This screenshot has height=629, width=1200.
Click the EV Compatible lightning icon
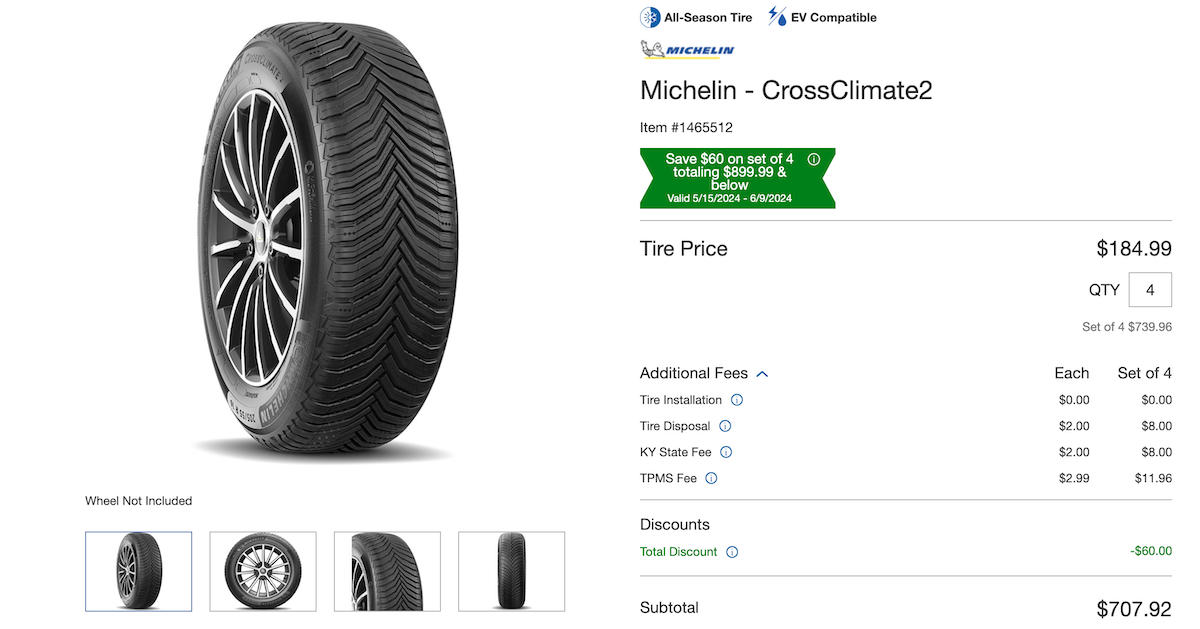pos(777,17)
